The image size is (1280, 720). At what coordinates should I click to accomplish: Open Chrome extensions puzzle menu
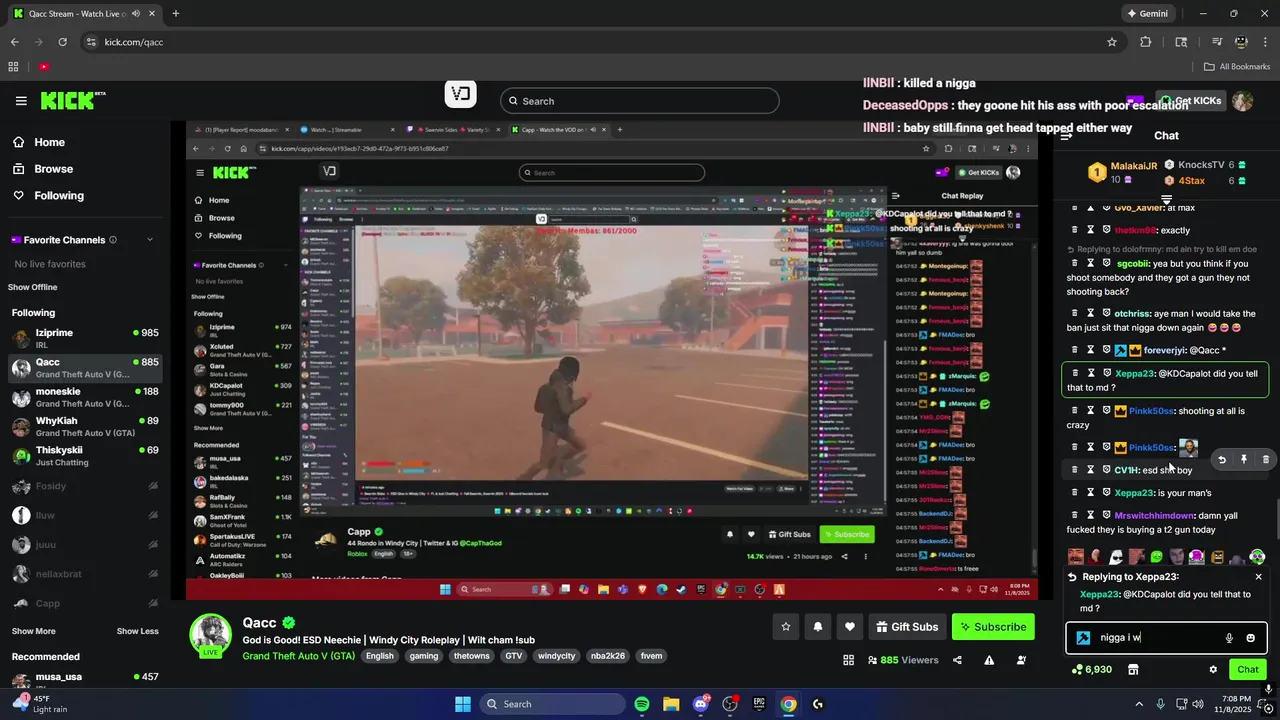(x=1146, y=42)
